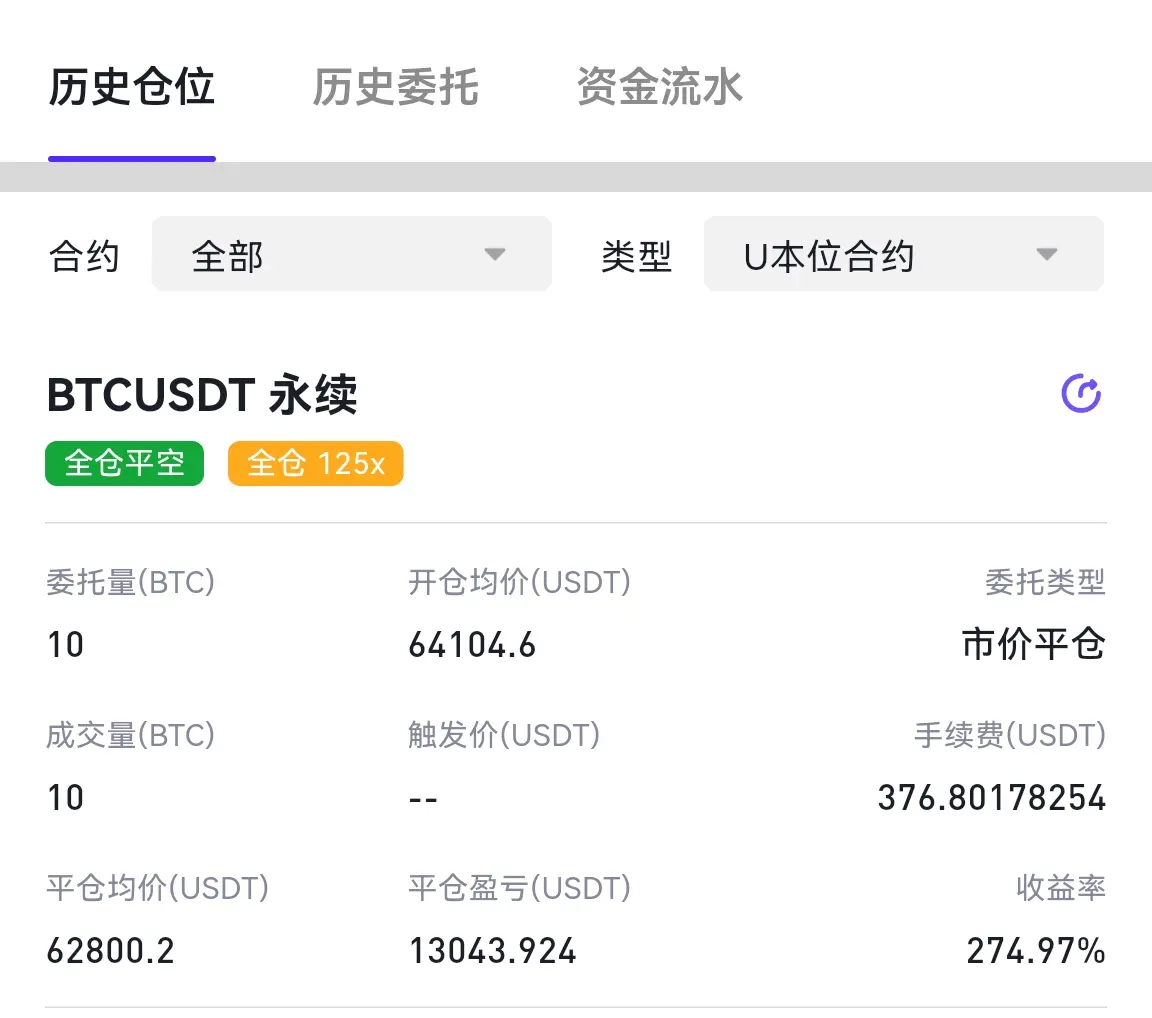Image resolution: width=1152 pixels, height=1018 pixels.
Task: Click the 委托量 value 10
Action: click(65, 645)
